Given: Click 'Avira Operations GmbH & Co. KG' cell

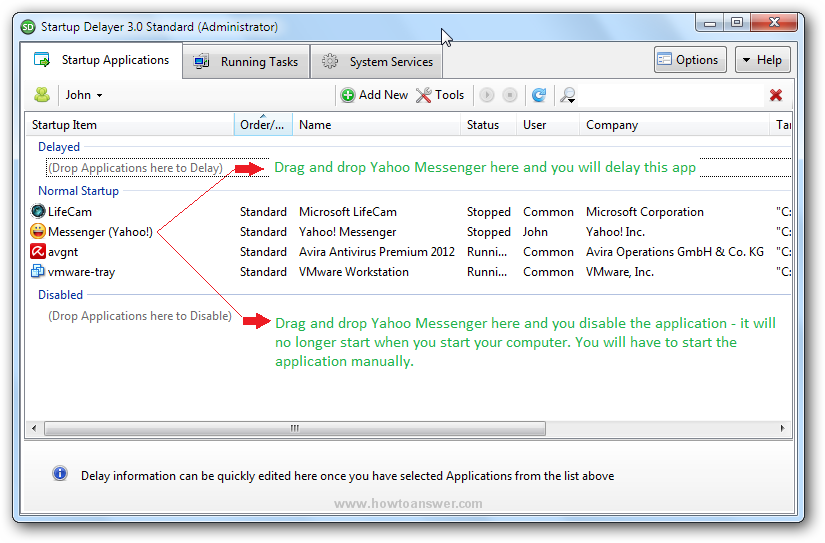Looking at the screenshot, I should (675, 252).
